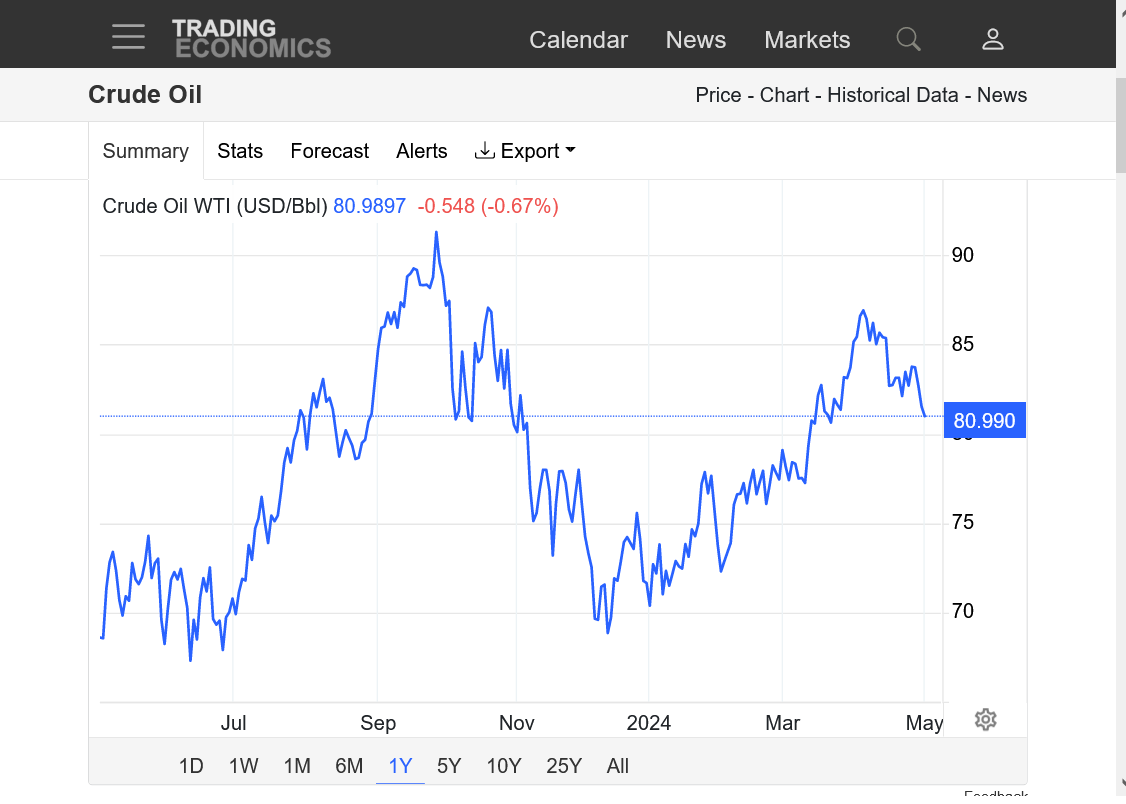Open Markets in top navigation
The height and width of the screenshot is (804, 1126).
tap(806, 39)
